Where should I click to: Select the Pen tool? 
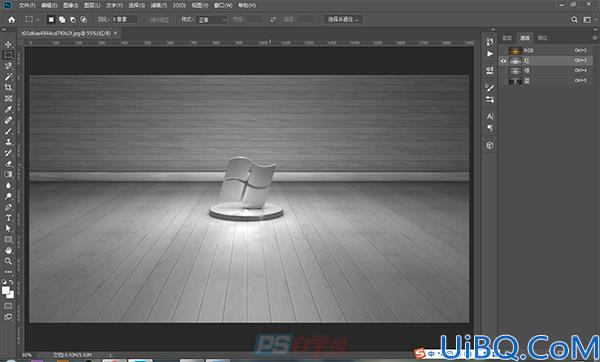(x=8, y=207)
